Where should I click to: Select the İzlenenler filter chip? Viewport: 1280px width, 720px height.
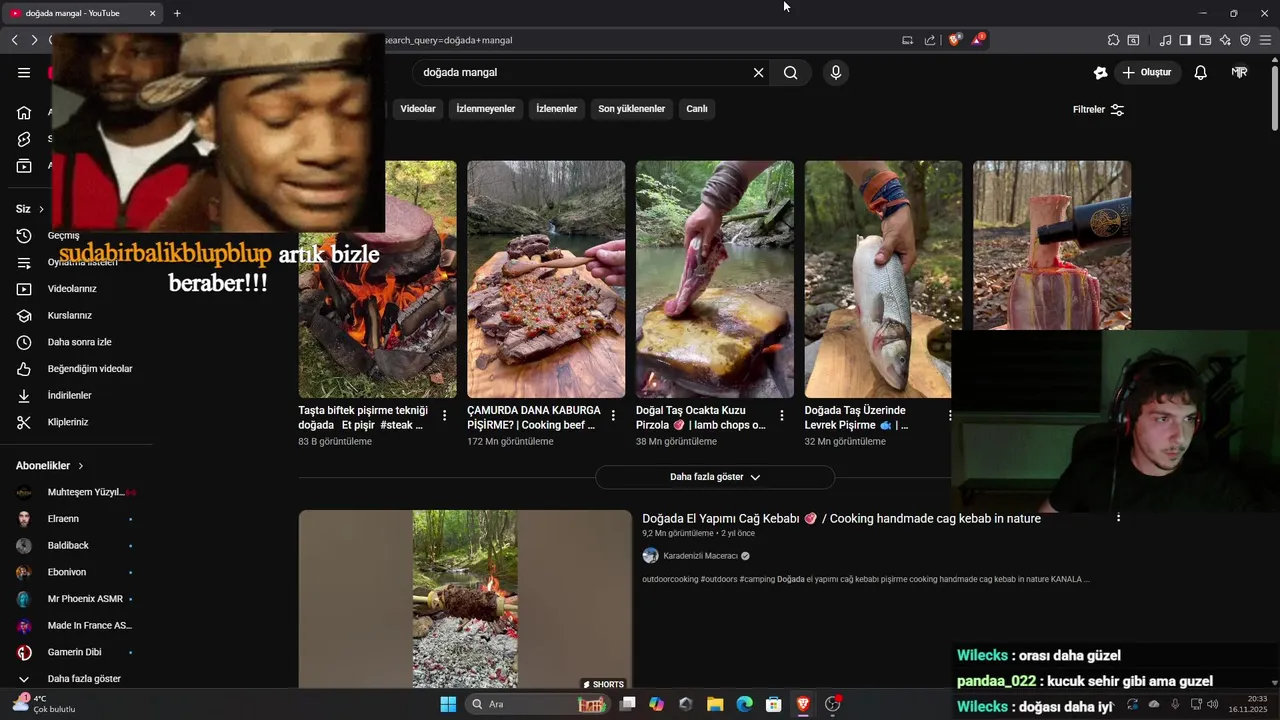pos(557,108)
